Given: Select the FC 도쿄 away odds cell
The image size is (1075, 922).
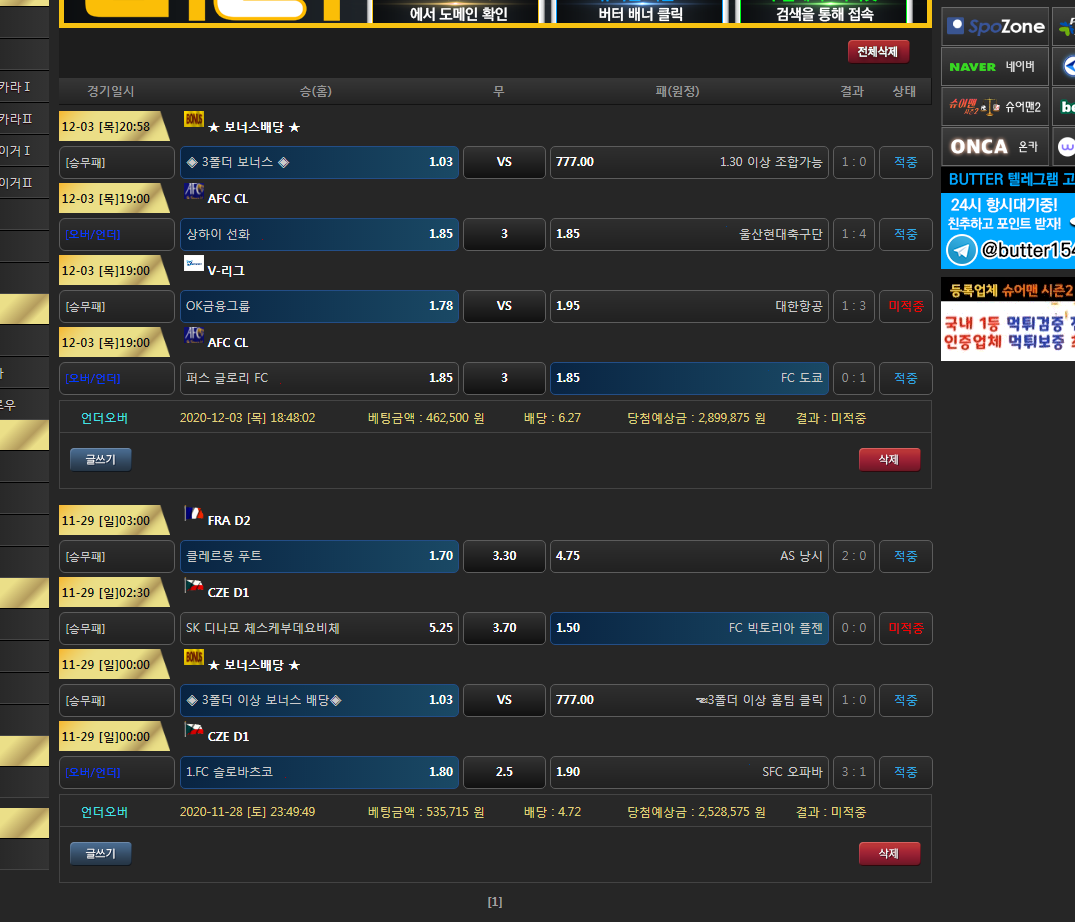Looking at the screenshot, I should point(689,378).
